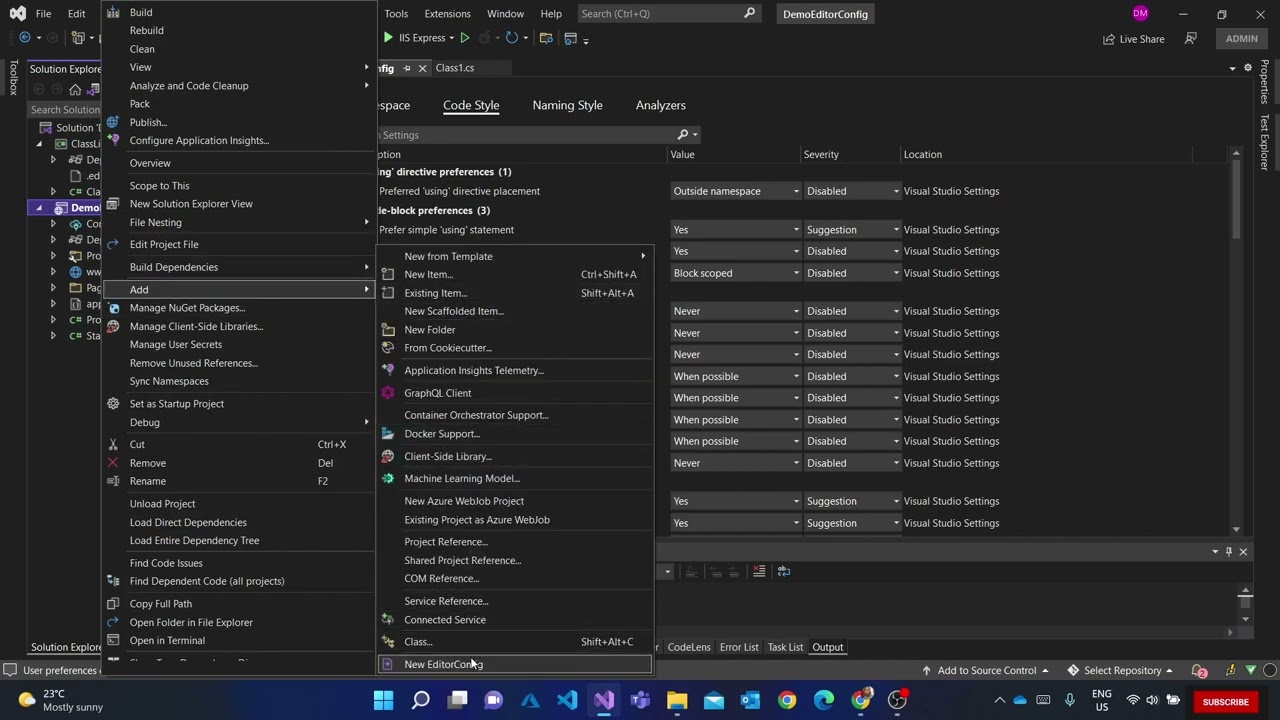Screen dimensions: 1280x720
Task: Click New EditorConfig menu entry
Action: (514, 664)
